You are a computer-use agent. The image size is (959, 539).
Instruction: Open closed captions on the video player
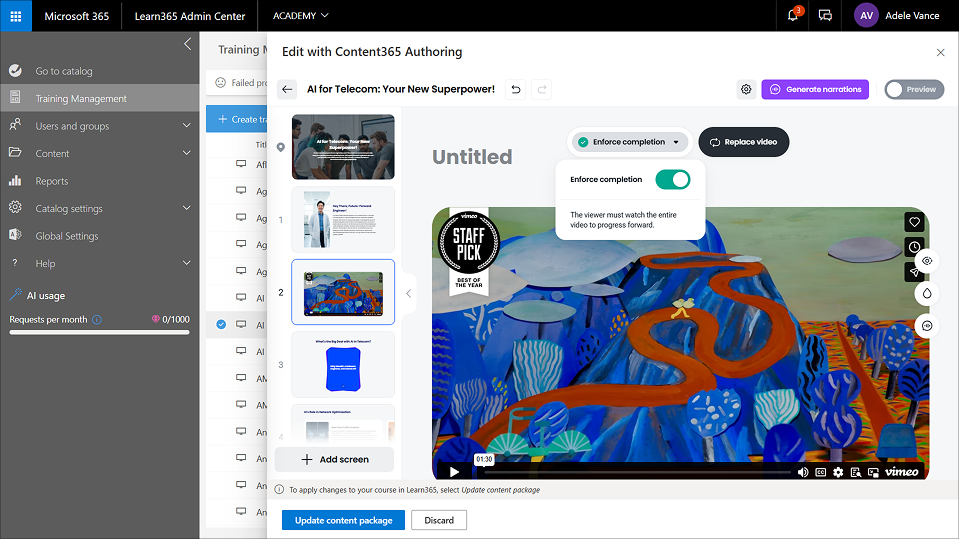(x=820, y=472)
